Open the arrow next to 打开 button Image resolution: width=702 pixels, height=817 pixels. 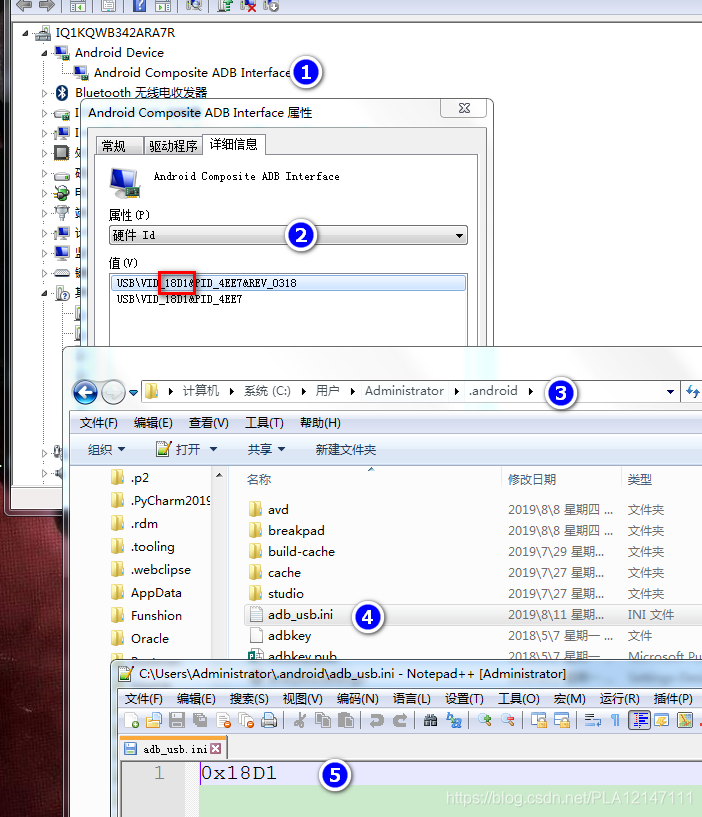coord(213,449)
